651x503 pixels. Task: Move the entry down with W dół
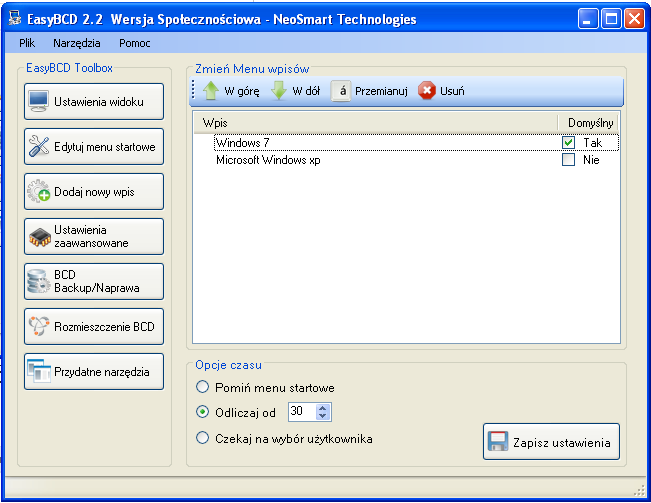[296, 91]
